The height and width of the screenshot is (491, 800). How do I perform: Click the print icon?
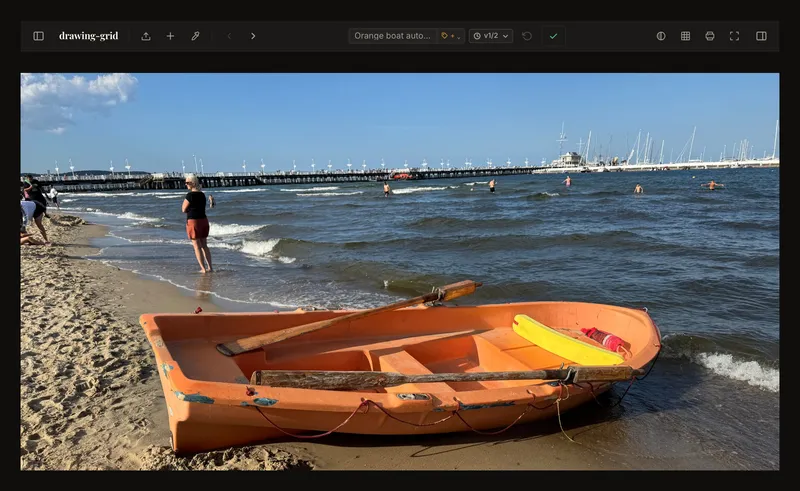pos(710,36)
